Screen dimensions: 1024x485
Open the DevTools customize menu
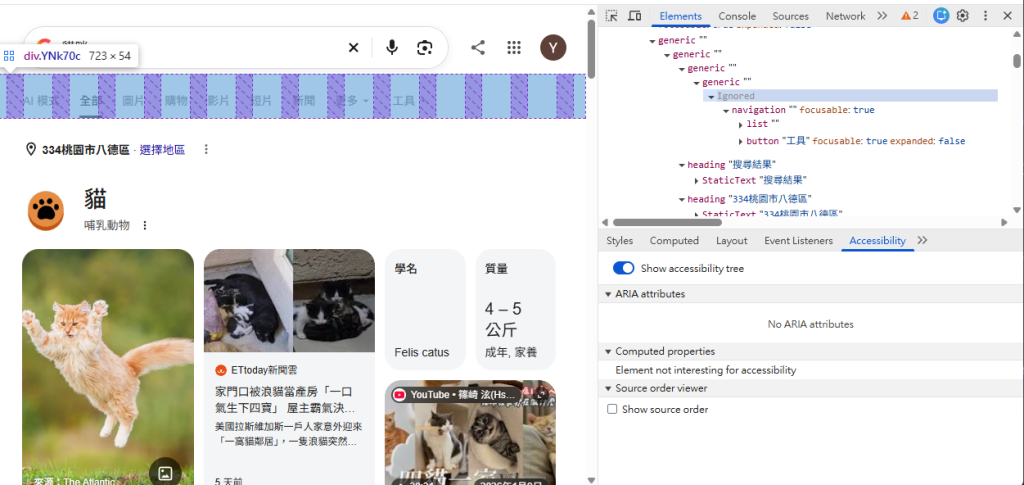coord(985,16)
